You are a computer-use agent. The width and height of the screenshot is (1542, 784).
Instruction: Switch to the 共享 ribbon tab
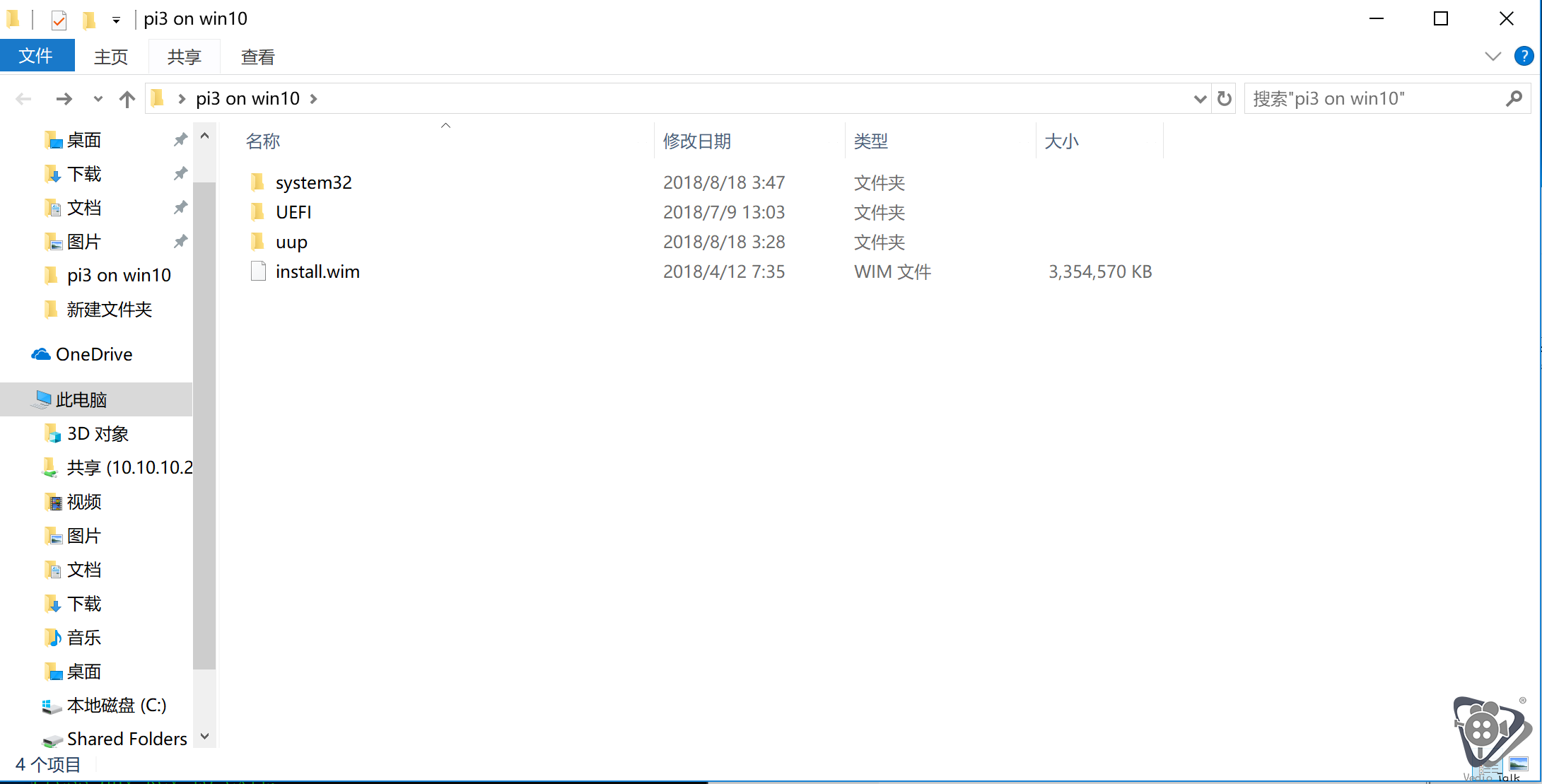[184, 57]
